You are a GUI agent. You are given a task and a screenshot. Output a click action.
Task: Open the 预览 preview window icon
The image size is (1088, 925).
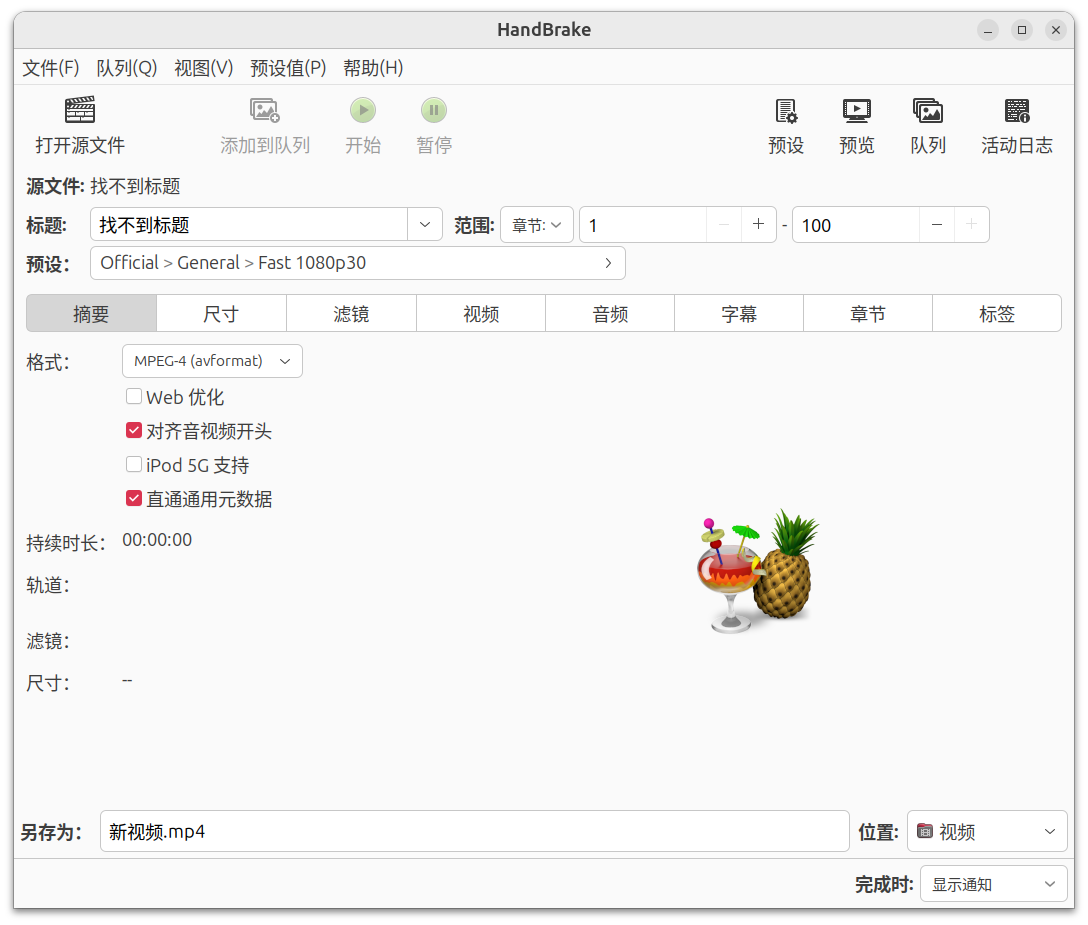click(x=857, y=110)
